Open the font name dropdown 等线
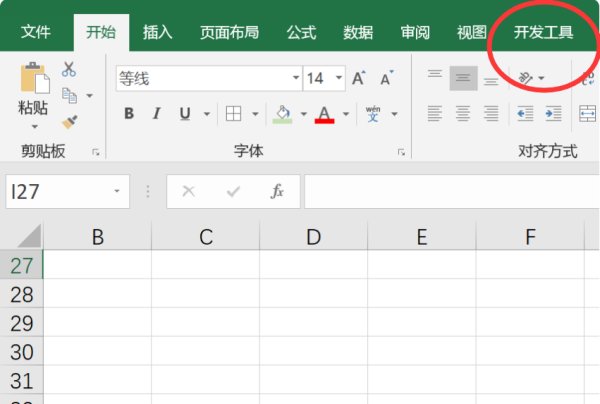Image resolution: width=600 pixels, height=404 pixels. point(296,78)
